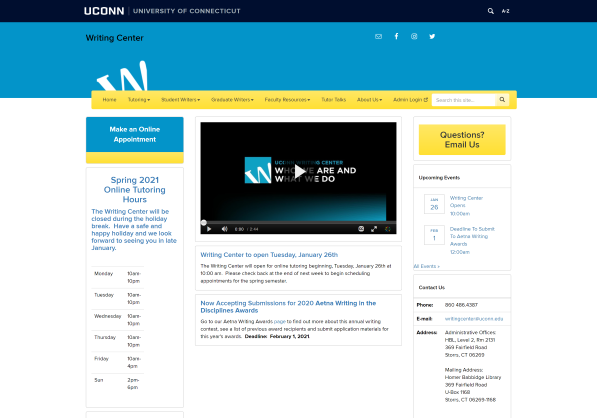Mute the video with speaker icon
The height and width of the screenshot is (418, 597).
225,229
